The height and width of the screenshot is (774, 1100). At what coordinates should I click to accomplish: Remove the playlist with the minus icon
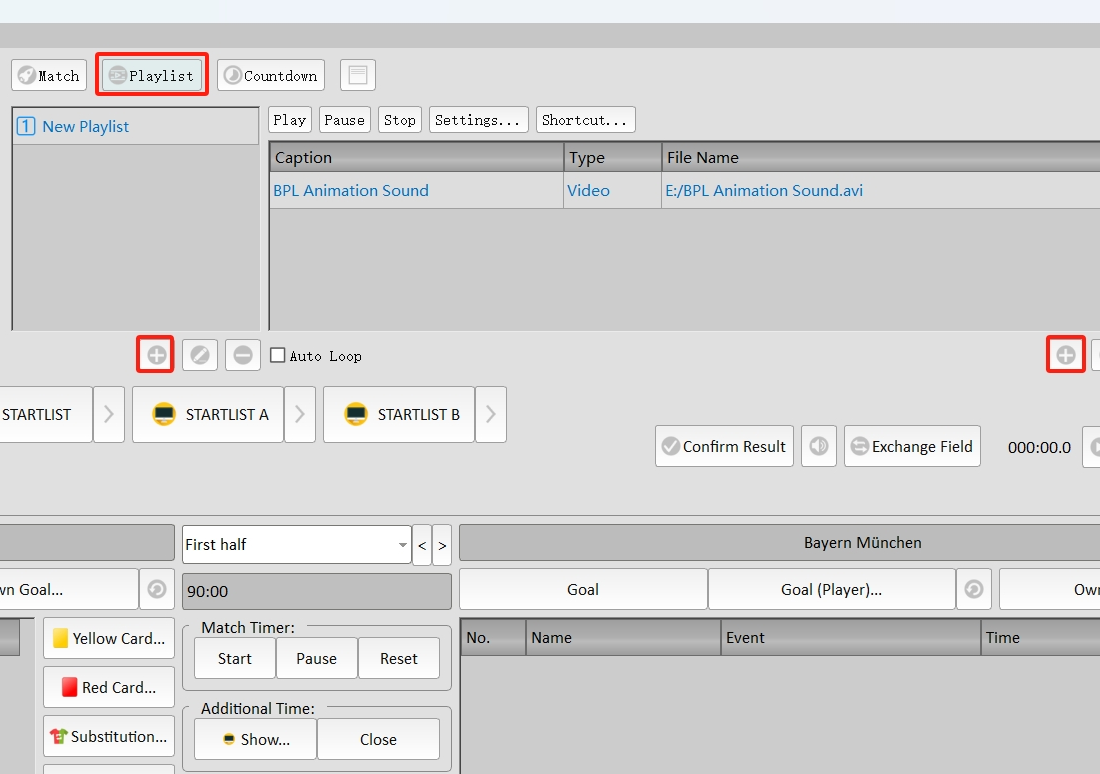[242, 355]
